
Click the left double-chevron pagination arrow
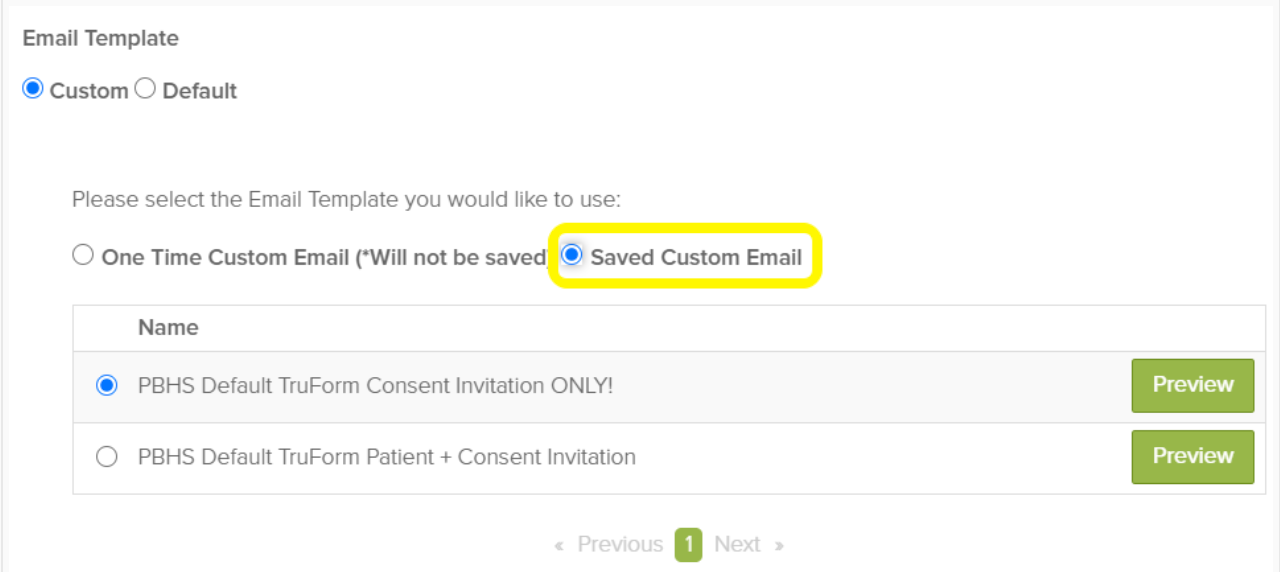pos(559,545)
